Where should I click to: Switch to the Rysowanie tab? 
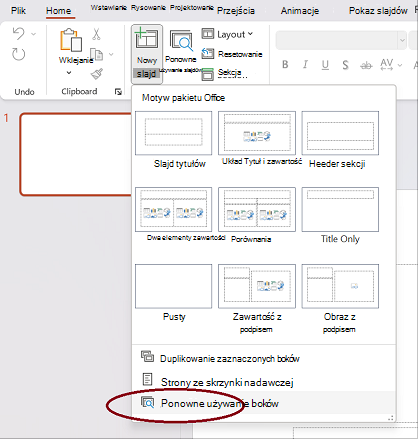point(148,8)
